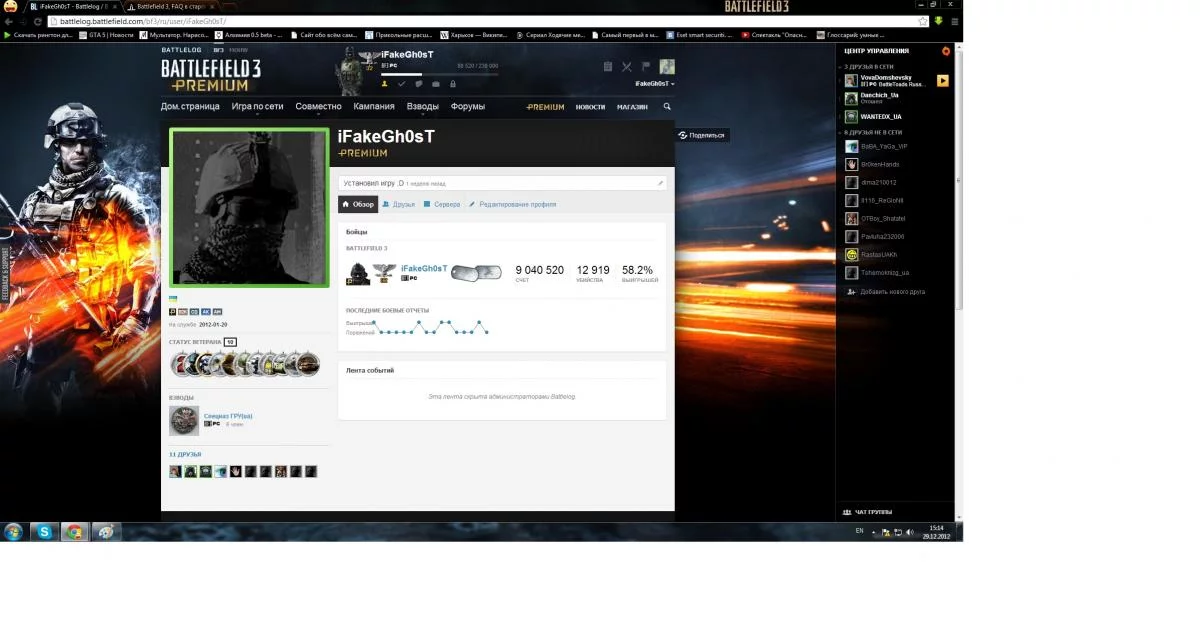Click the first battle report graph point
The width and height of the screenshot is (1200, 635).
[375, 322]
